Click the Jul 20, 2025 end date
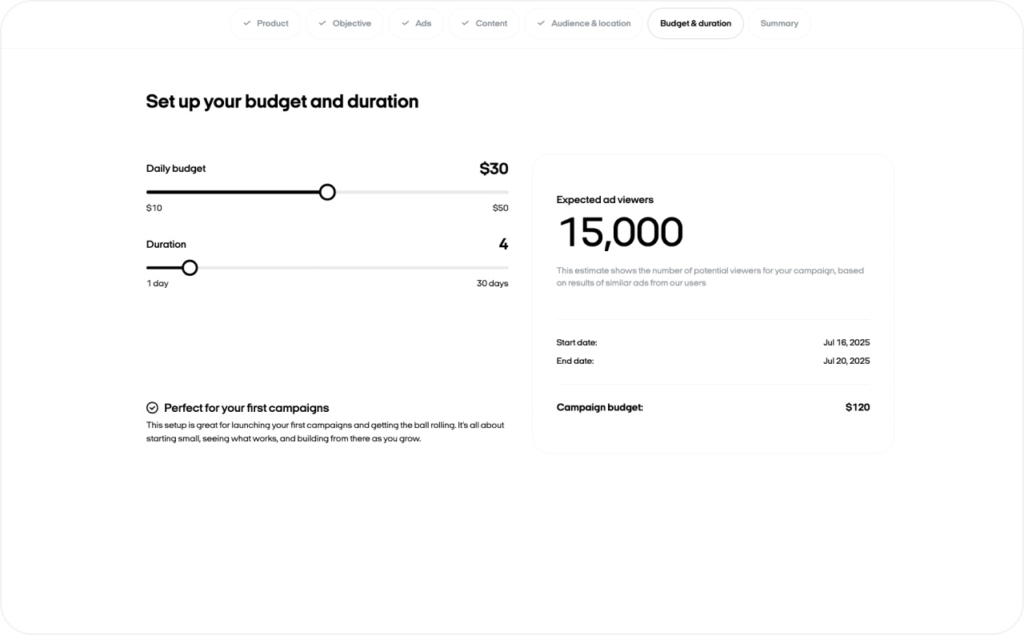This screenshot has height=635, width=1024. coord(846,361)
